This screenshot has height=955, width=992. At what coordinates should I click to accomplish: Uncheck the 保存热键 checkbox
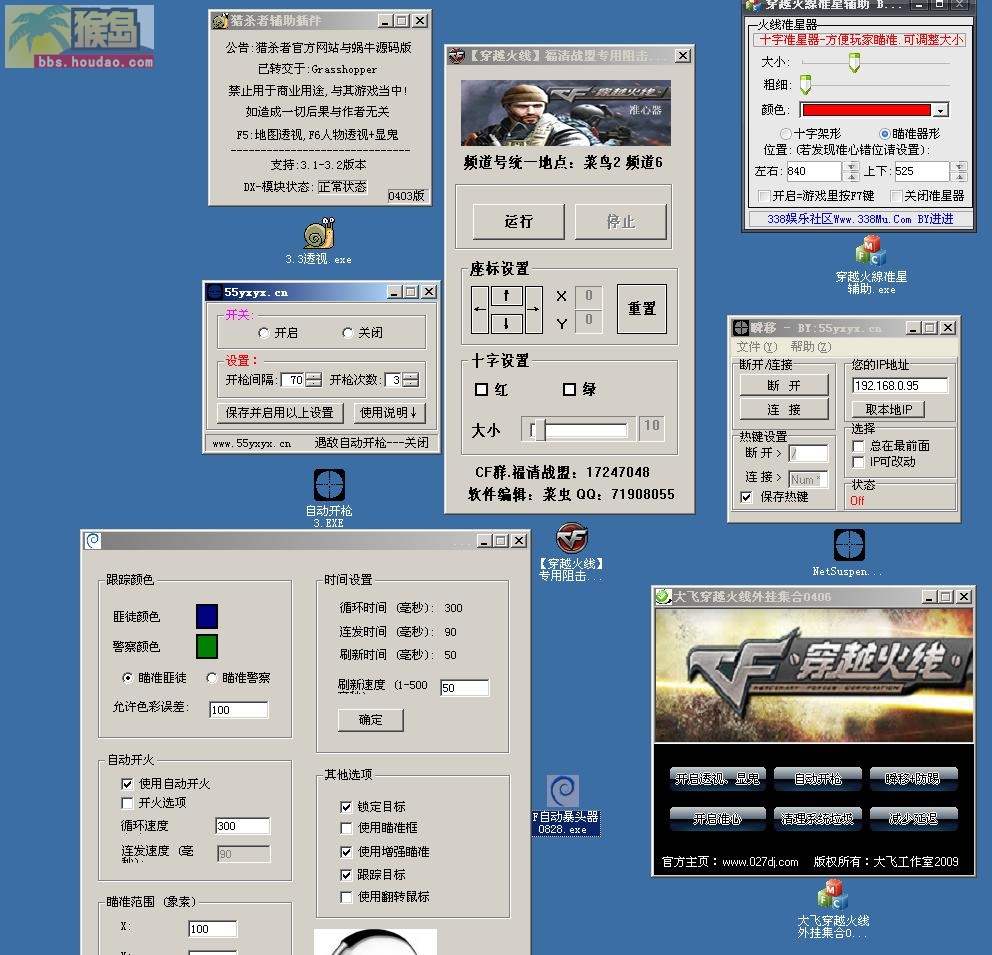(x=747, y=497)
